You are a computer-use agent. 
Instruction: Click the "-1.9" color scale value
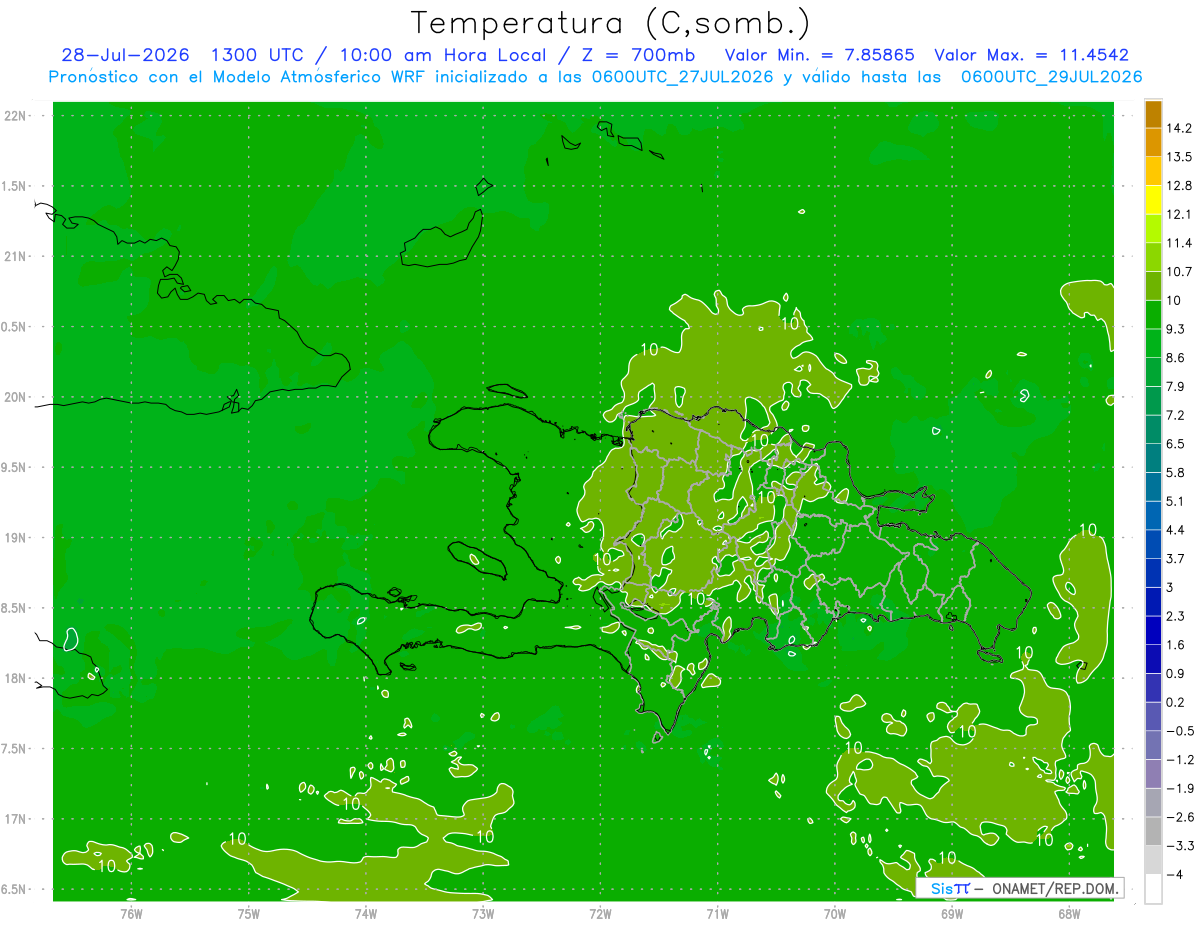pos(1179,788)
